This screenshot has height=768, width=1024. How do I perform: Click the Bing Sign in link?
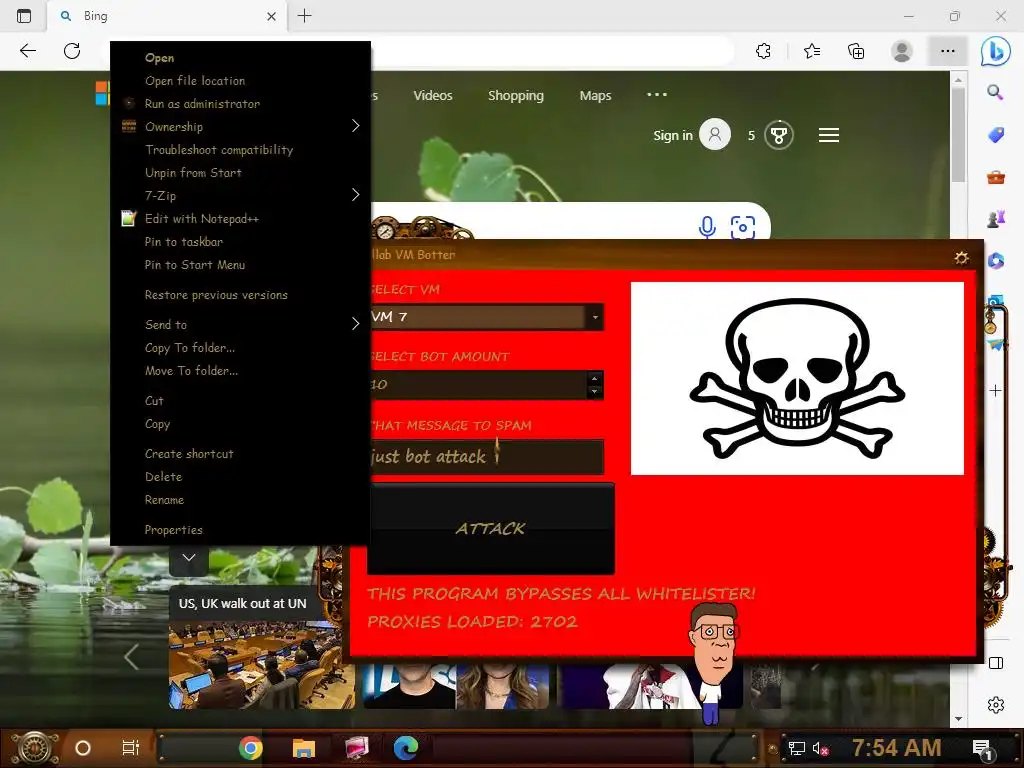pos(673,135)
